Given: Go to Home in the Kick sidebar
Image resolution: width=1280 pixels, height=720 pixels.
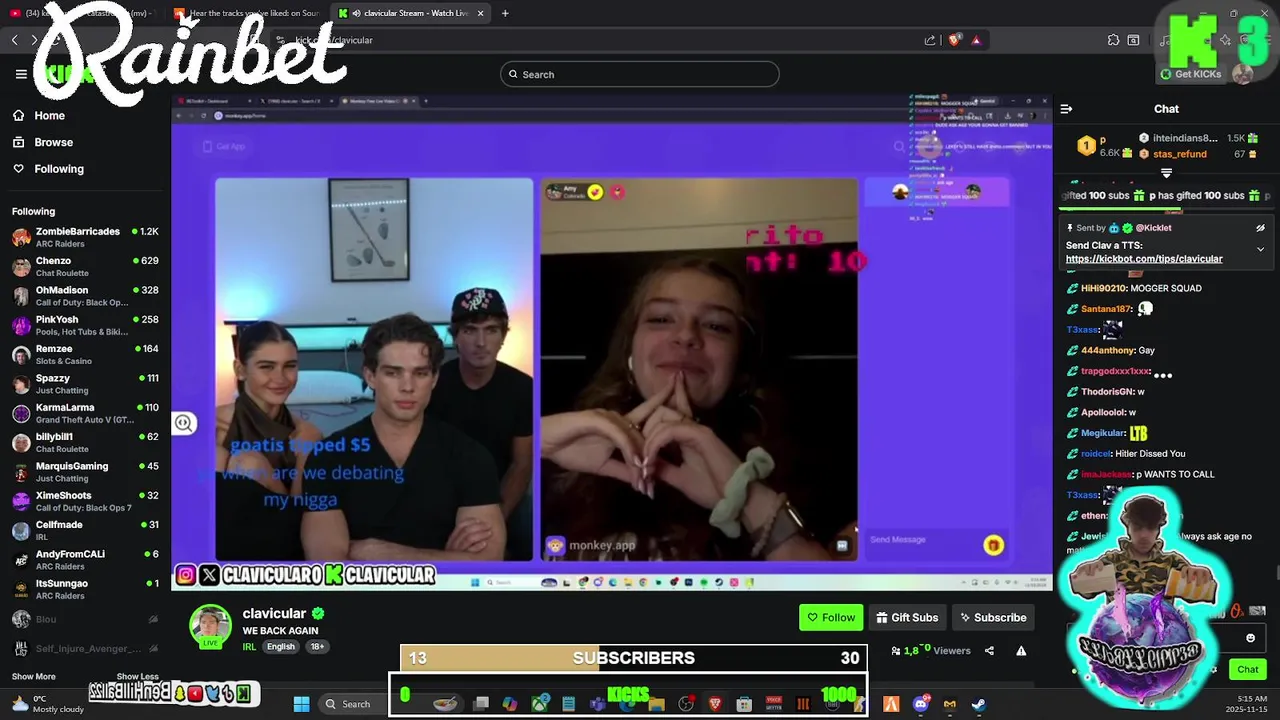Looking at the screenshot, I should [50, 116].
